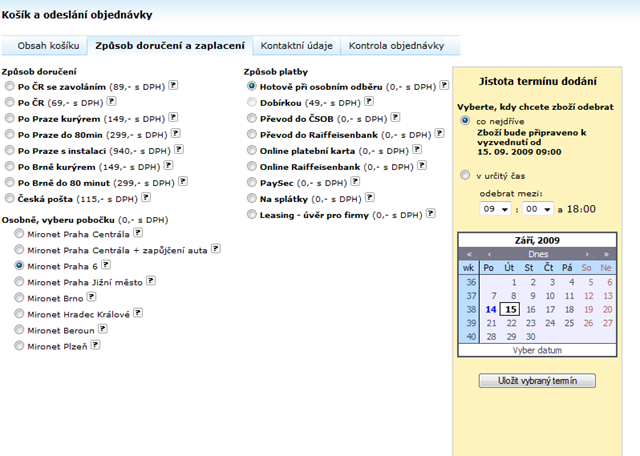The width and height of the screenshot is (640, 456).
Task: Select date 18 in calendar
Action: click(x=569, y=309)
